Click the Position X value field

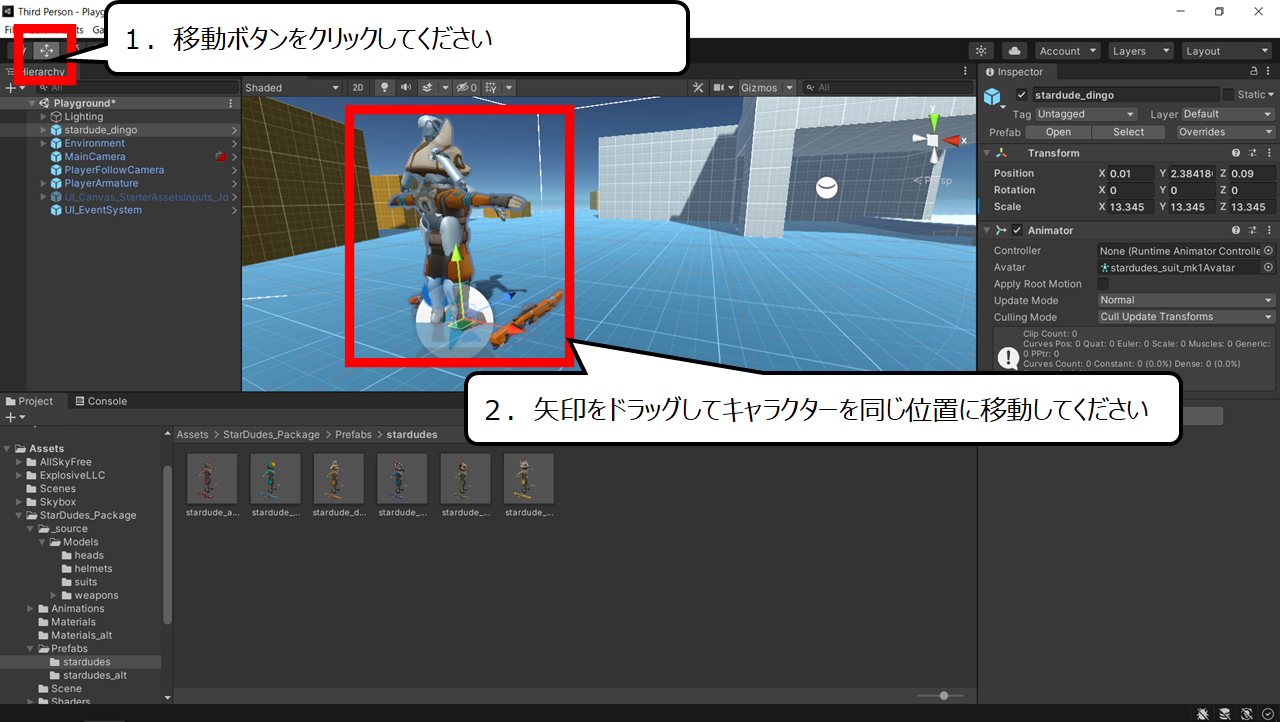(1132, 173)
